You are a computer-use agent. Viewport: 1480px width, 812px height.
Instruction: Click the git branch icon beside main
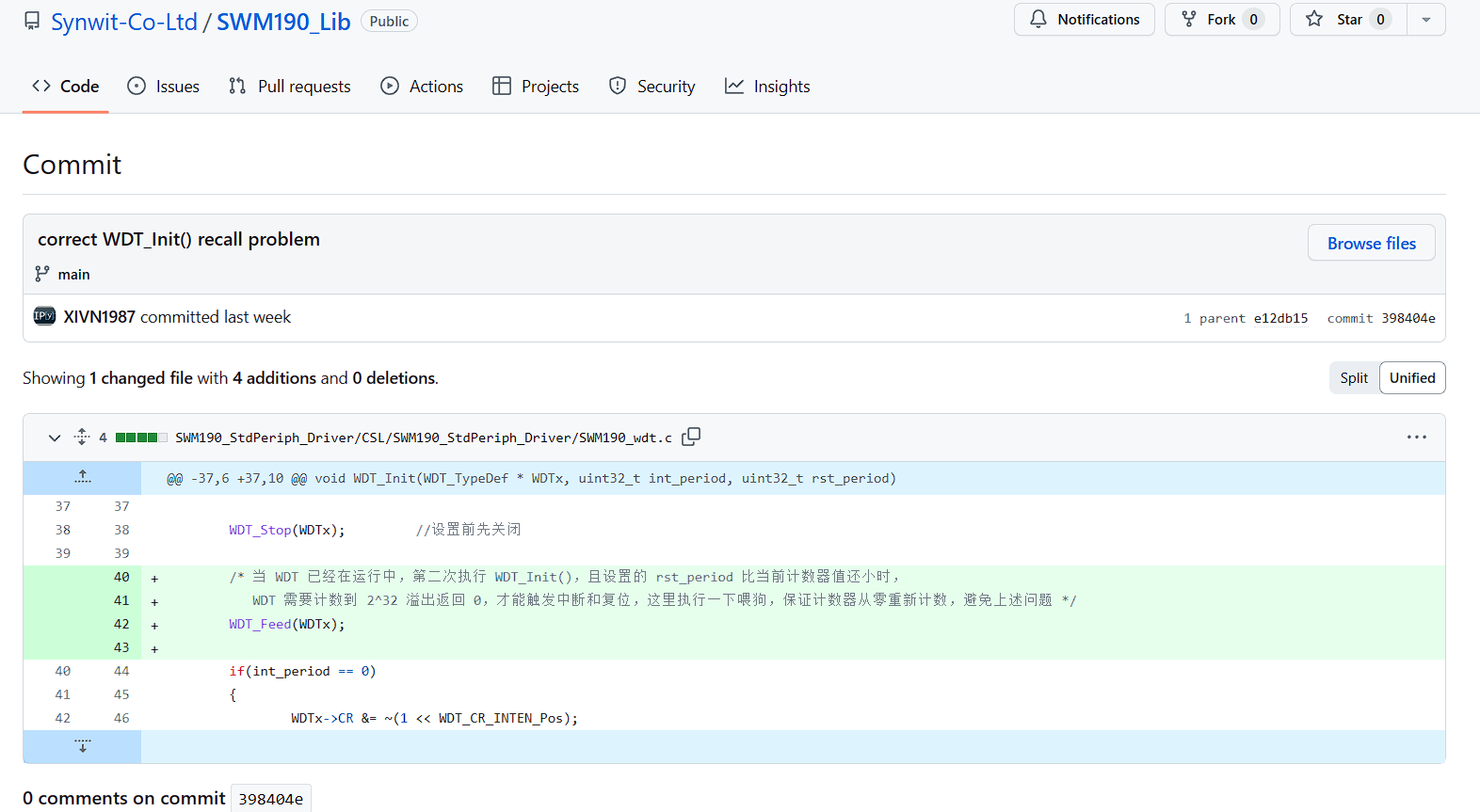point(42,274)
